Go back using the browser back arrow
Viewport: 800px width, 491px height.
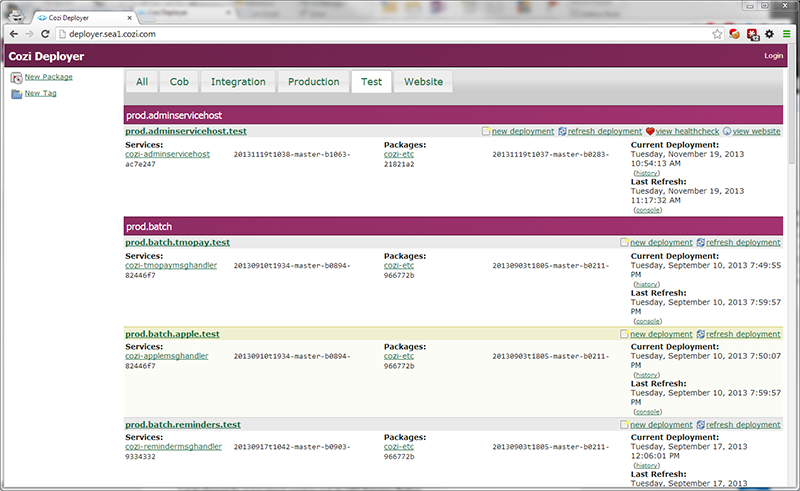click(14, 34)
